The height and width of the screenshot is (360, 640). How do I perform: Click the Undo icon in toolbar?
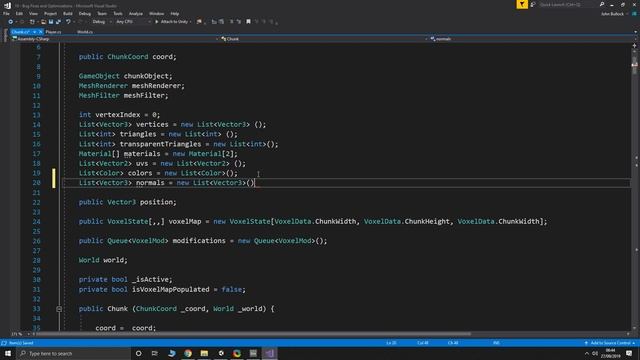tap(68, 22)
